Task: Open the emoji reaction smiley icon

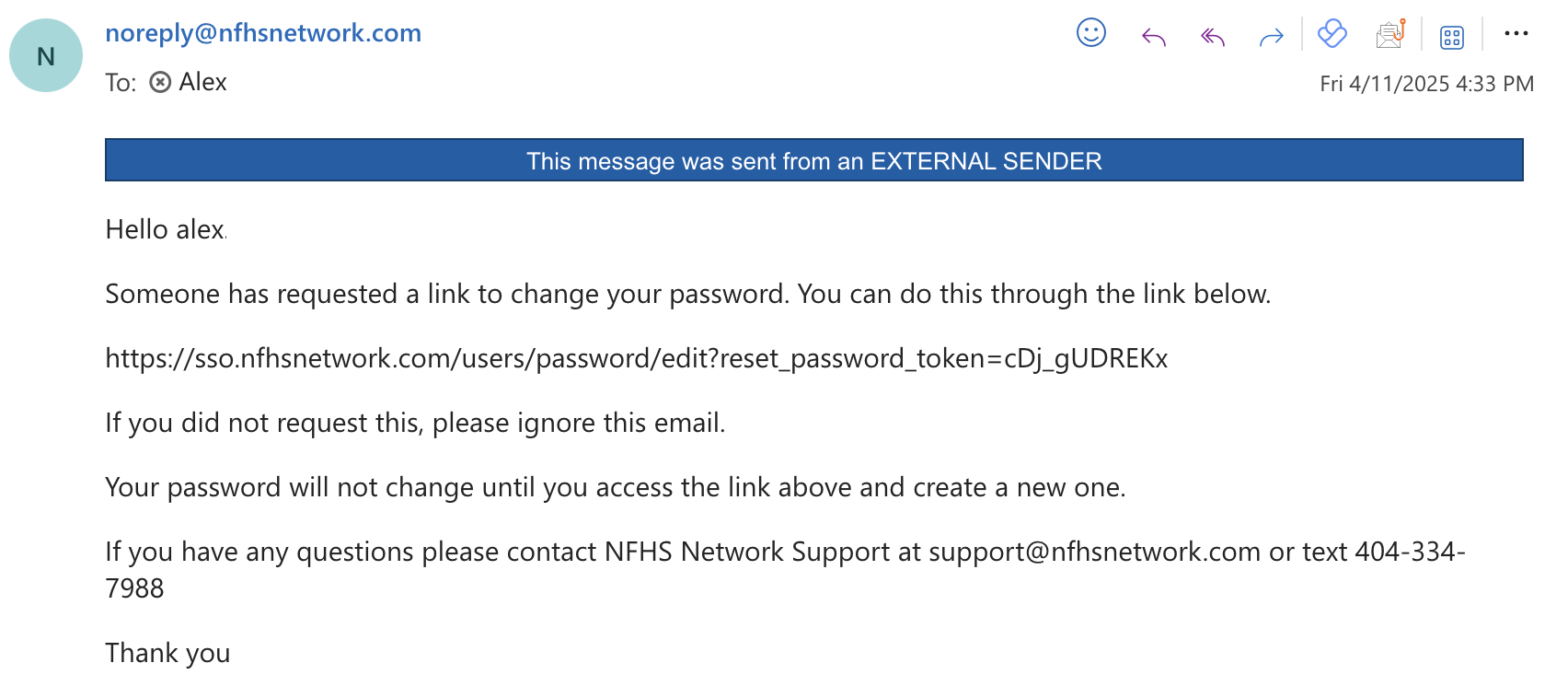Action: pyautogui.click(x=1090, y=33)
